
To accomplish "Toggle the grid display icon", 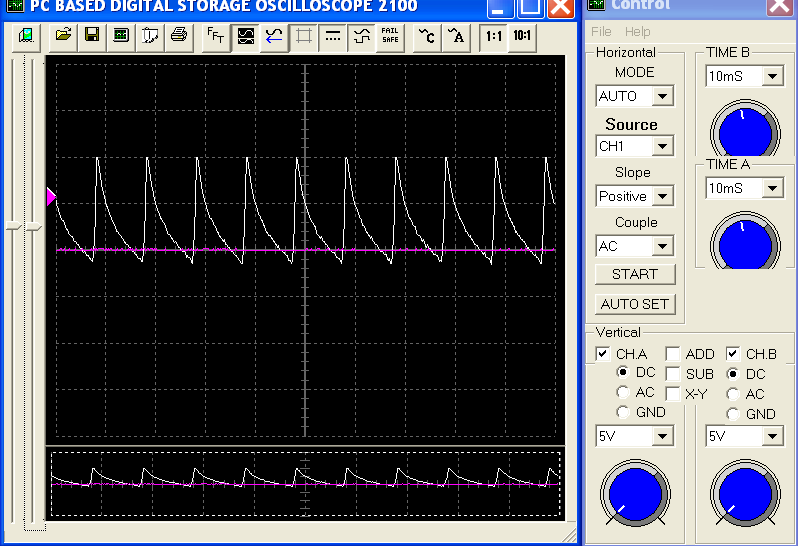I will click(x=304, y=37).
